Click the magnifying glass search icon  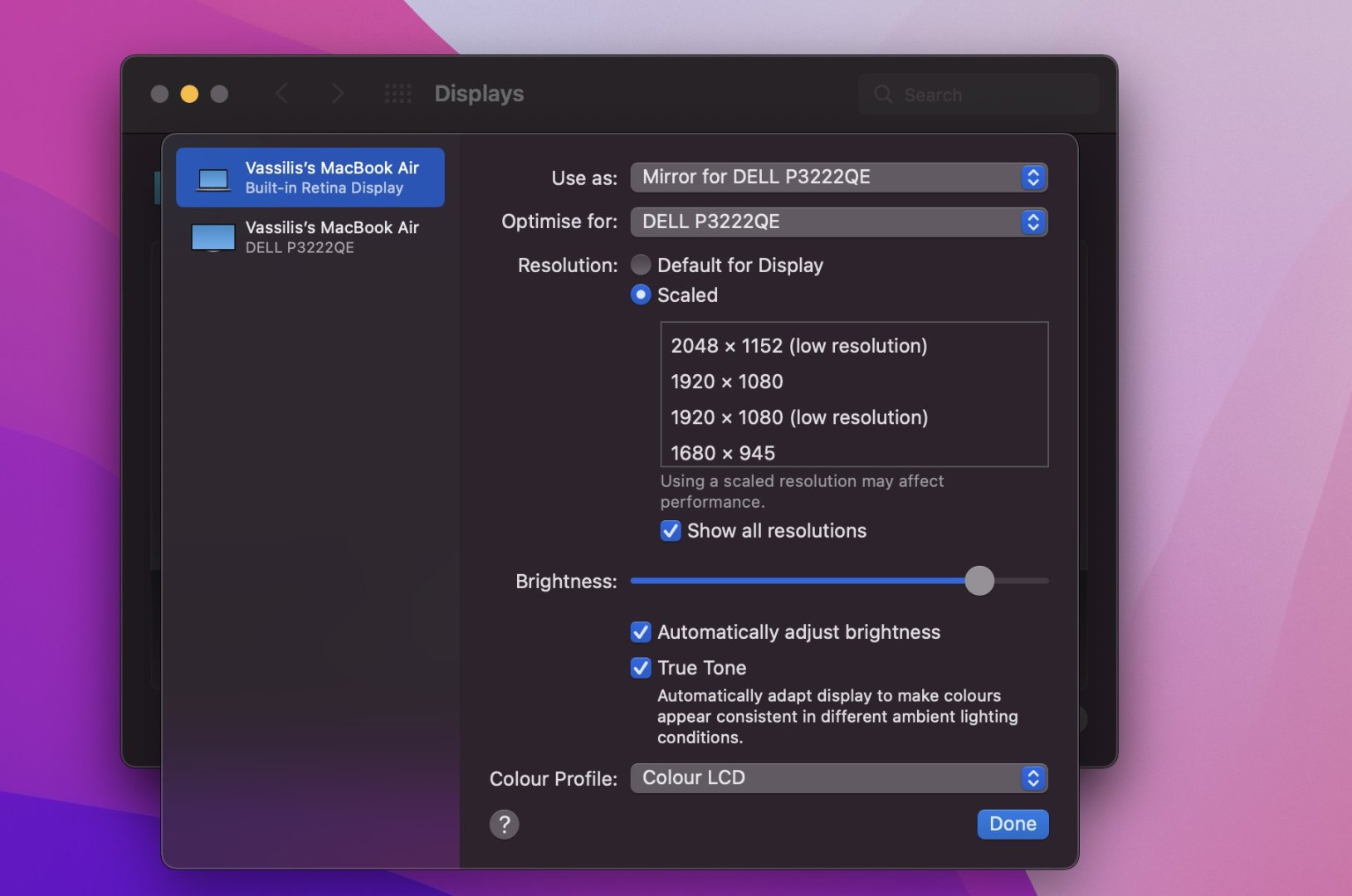pyautogui.click(x=883, y=95)
